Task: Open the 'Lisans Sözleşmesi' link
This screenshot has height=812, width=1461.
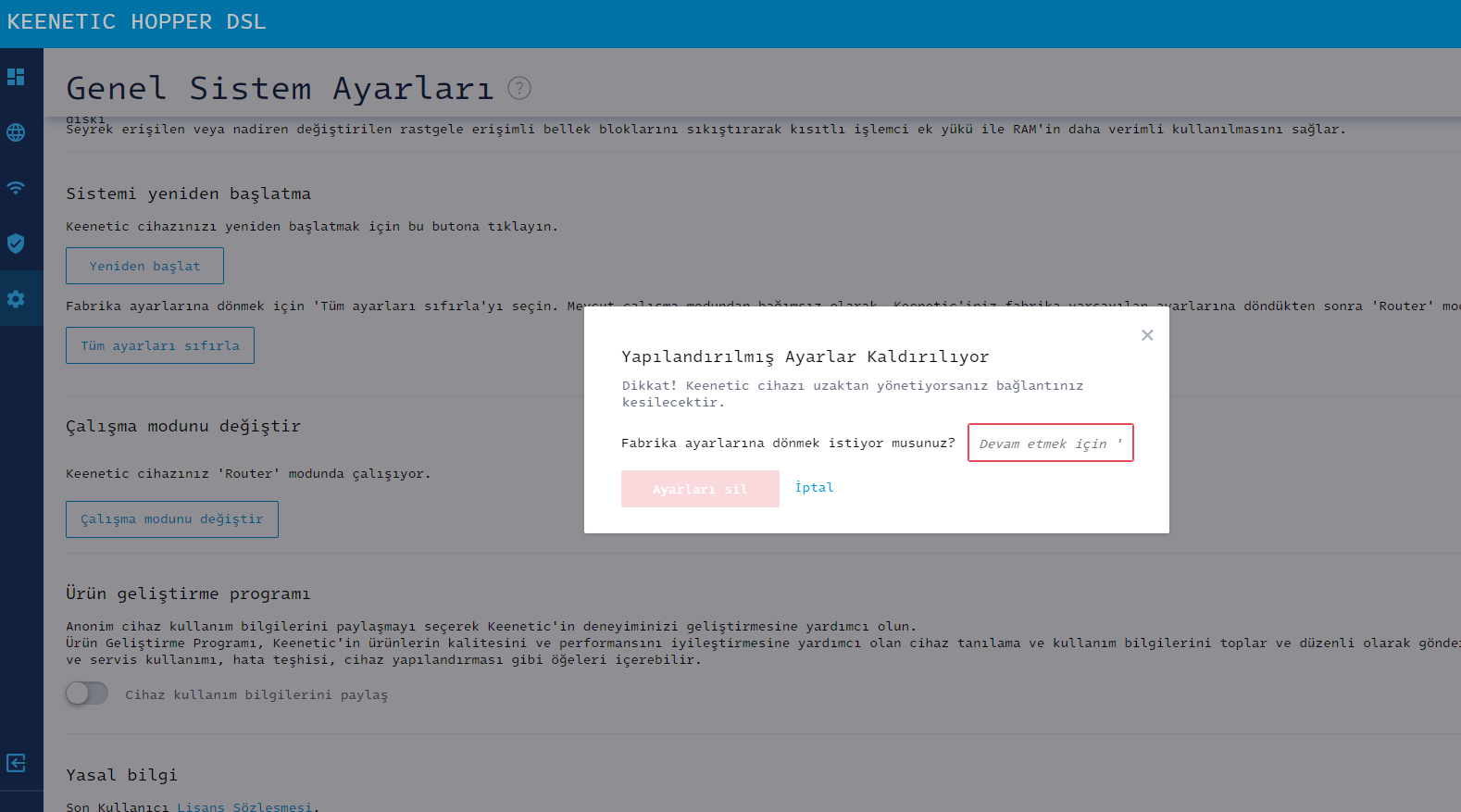Action: (245, 806)
